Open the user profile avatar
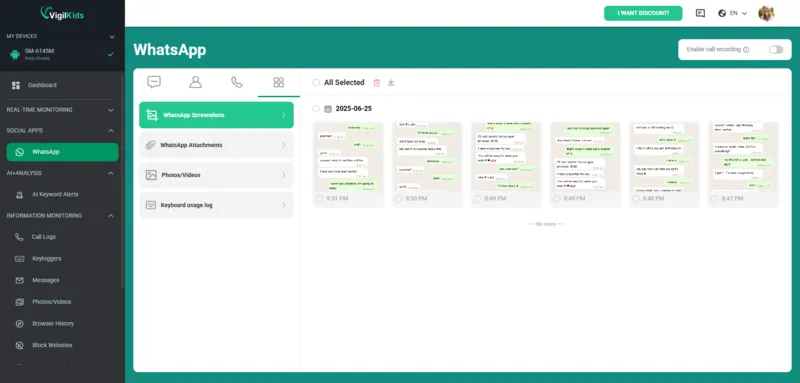Screen dimensions: 800x383 766,13
